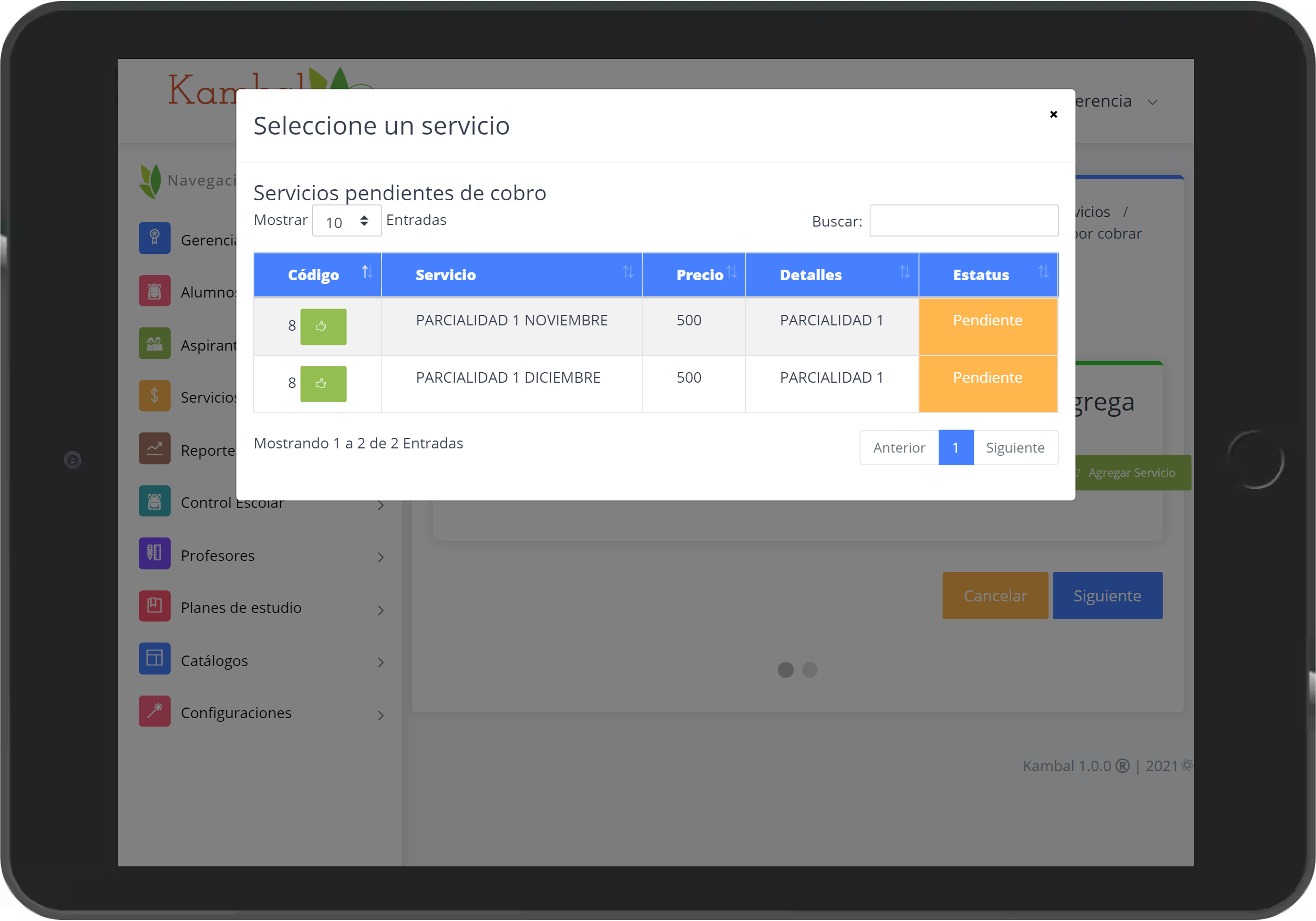Click the orange Cancelar button

click(995, 596)
